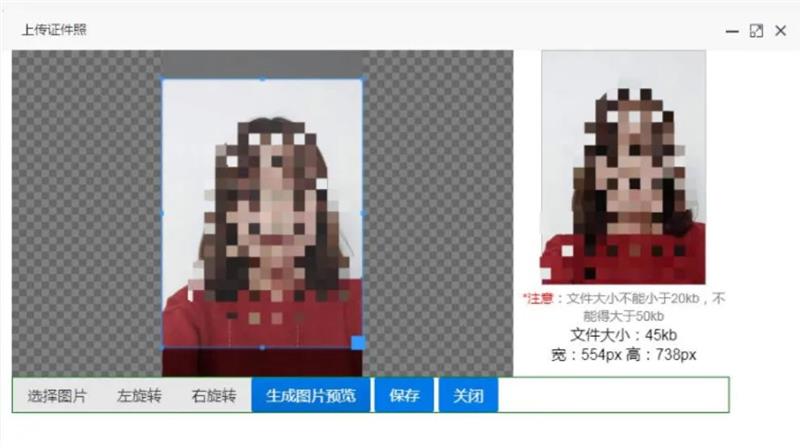Click the crop box bottom-center handle

pyautogui.click(x=262, y=348)
